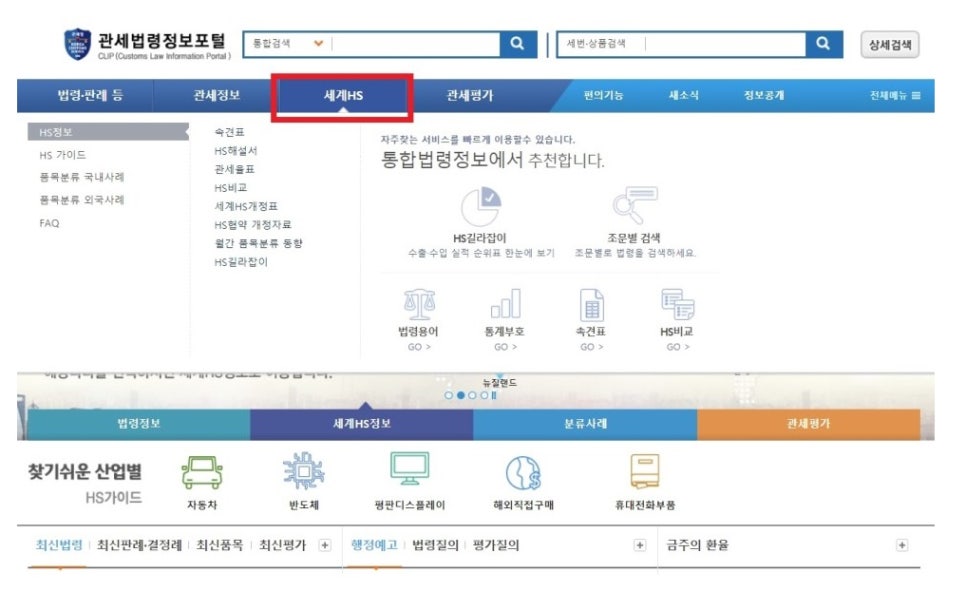Switch to the 법령정보 tab
The height and width of the screenshot is (591, 966).
[x=139, y=424]
